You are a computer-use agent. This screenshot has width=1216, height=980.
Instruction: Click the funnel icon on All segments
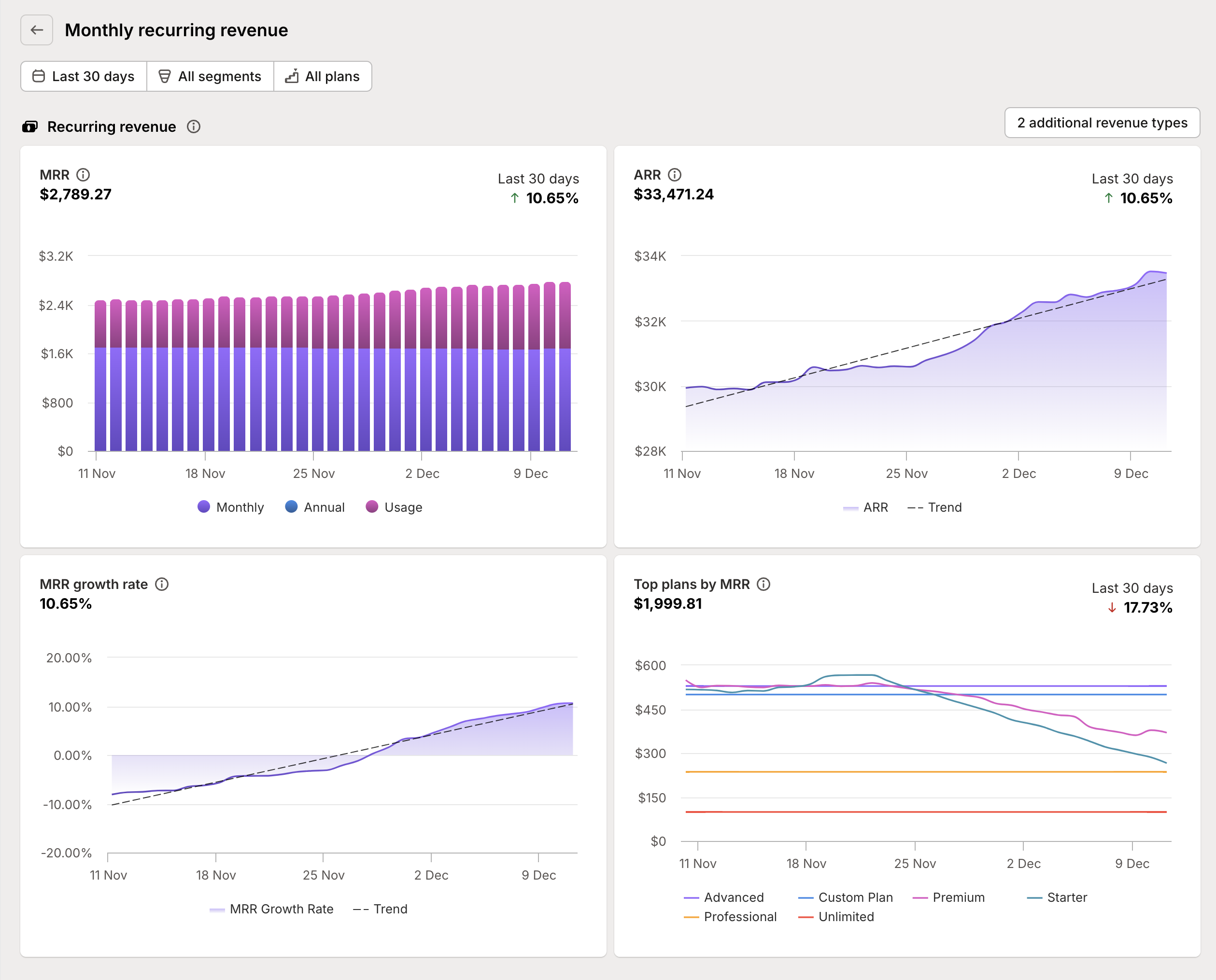tap(164, 76)
